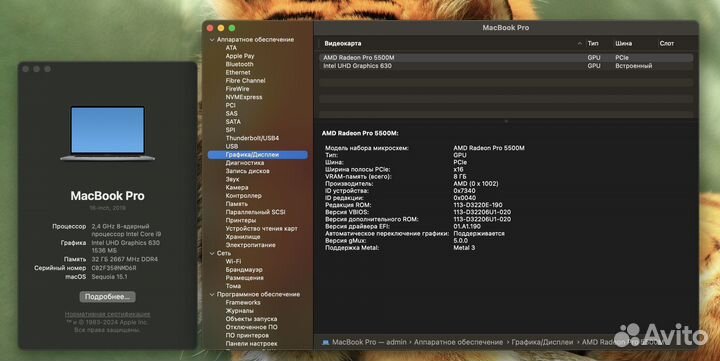Viewport: 720px width, 361px height.
Task: Collapse Аппаратное обеспечение section
Action: pyautogui.click(x=212, y=40)
